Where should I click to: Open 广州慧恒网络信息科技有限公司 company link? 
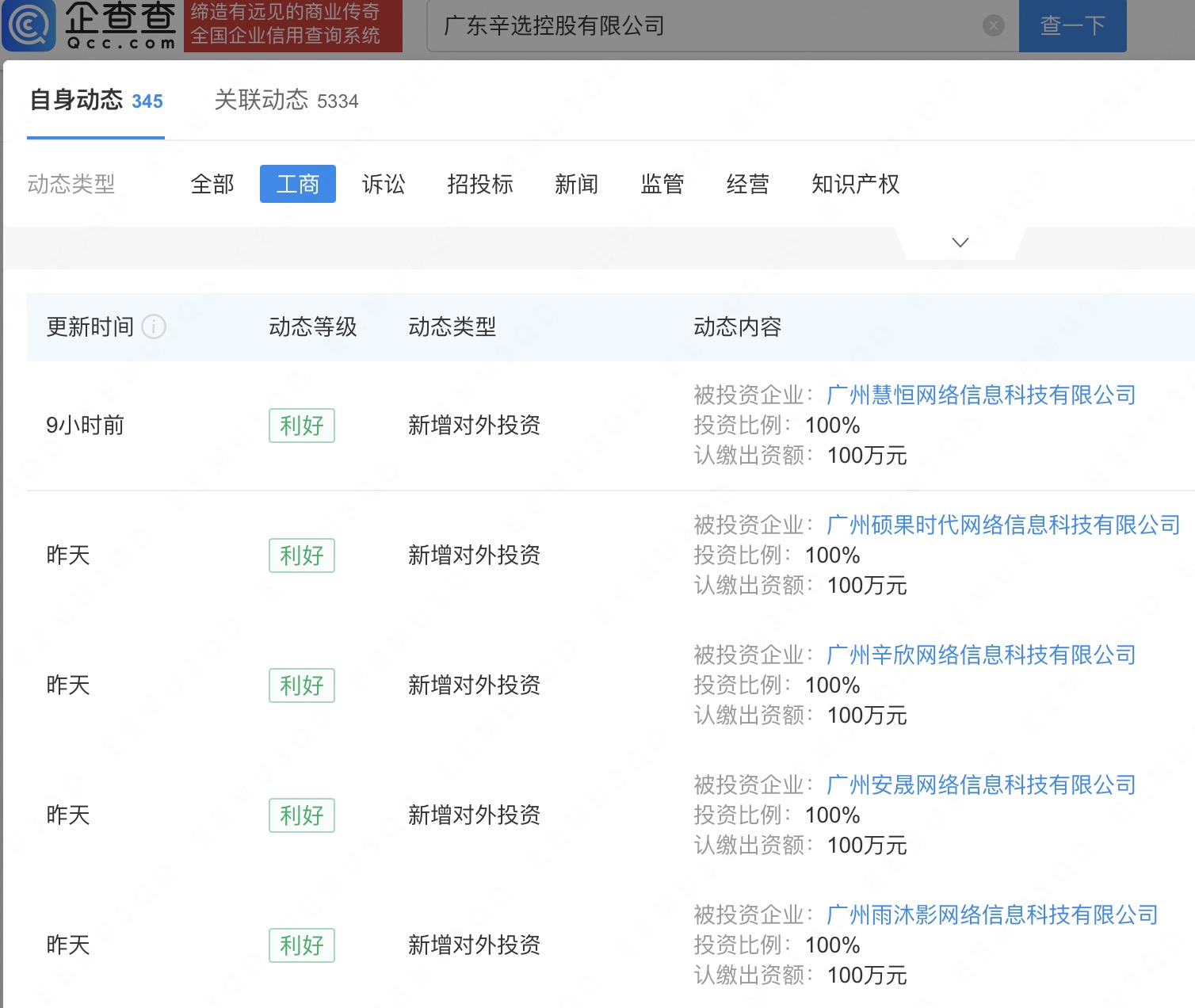(981, 395)
